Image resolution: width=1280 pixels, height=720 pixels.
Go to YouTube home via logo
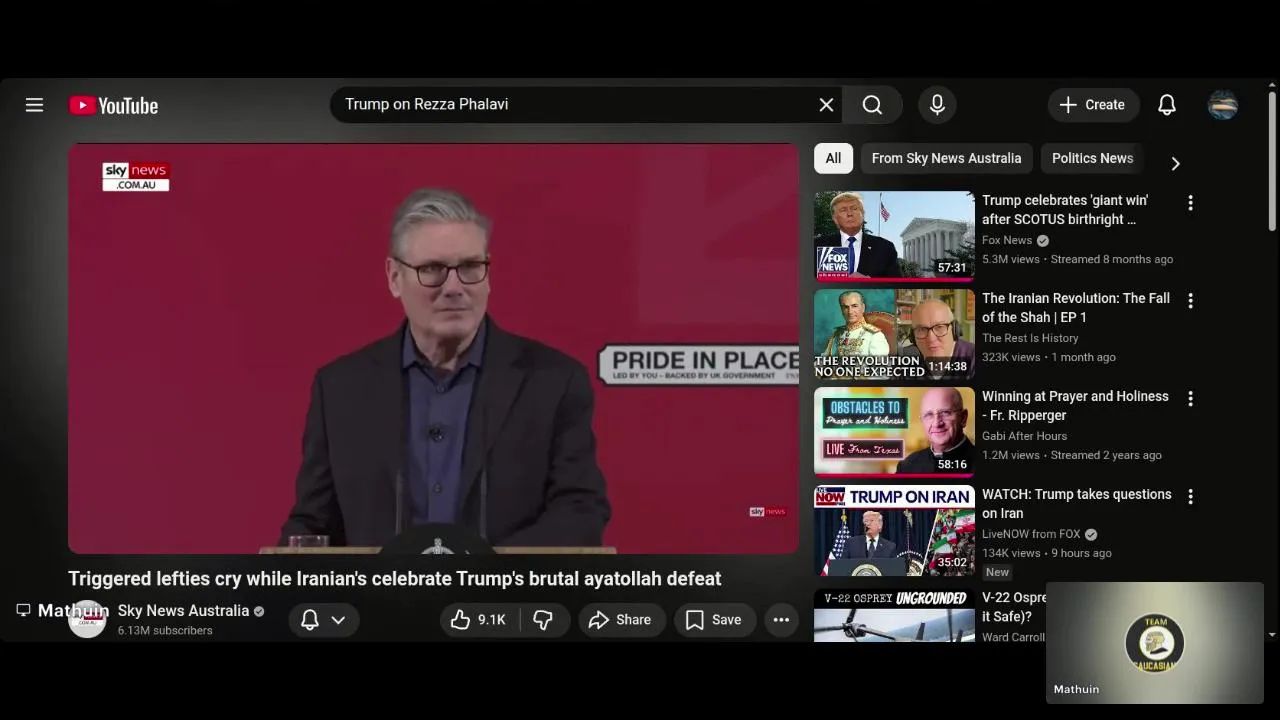coord(113,105)
